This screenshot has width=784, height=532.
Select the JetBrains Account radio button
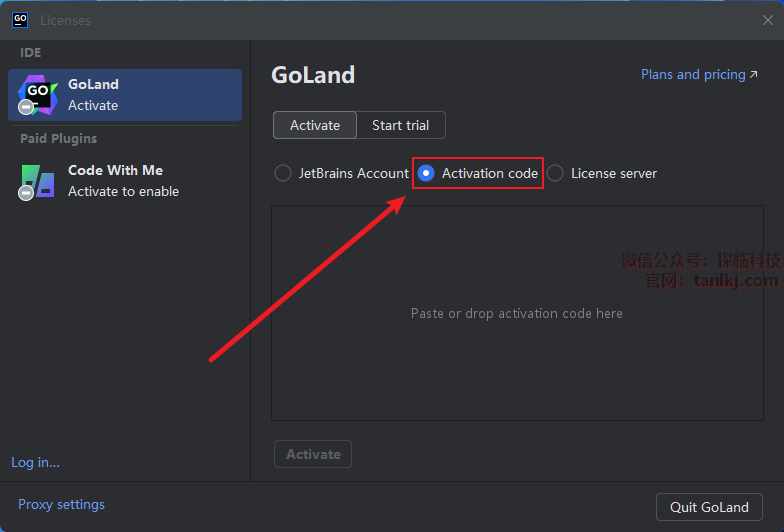283,173
